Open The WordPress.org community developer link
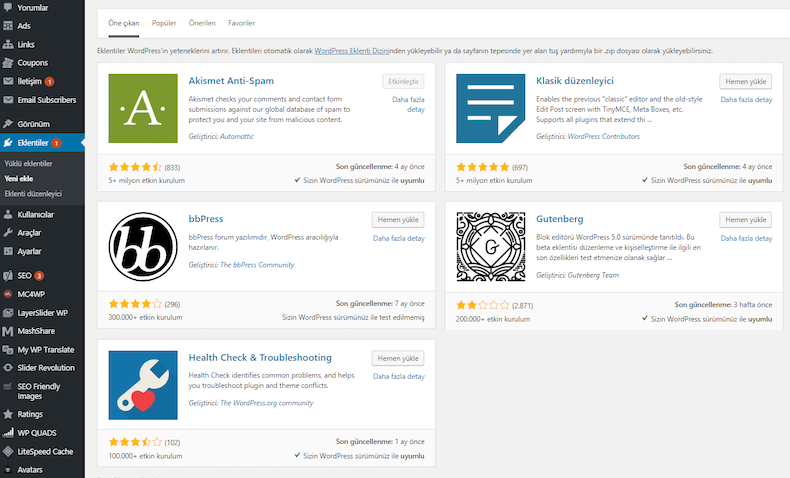 (267, 403)
